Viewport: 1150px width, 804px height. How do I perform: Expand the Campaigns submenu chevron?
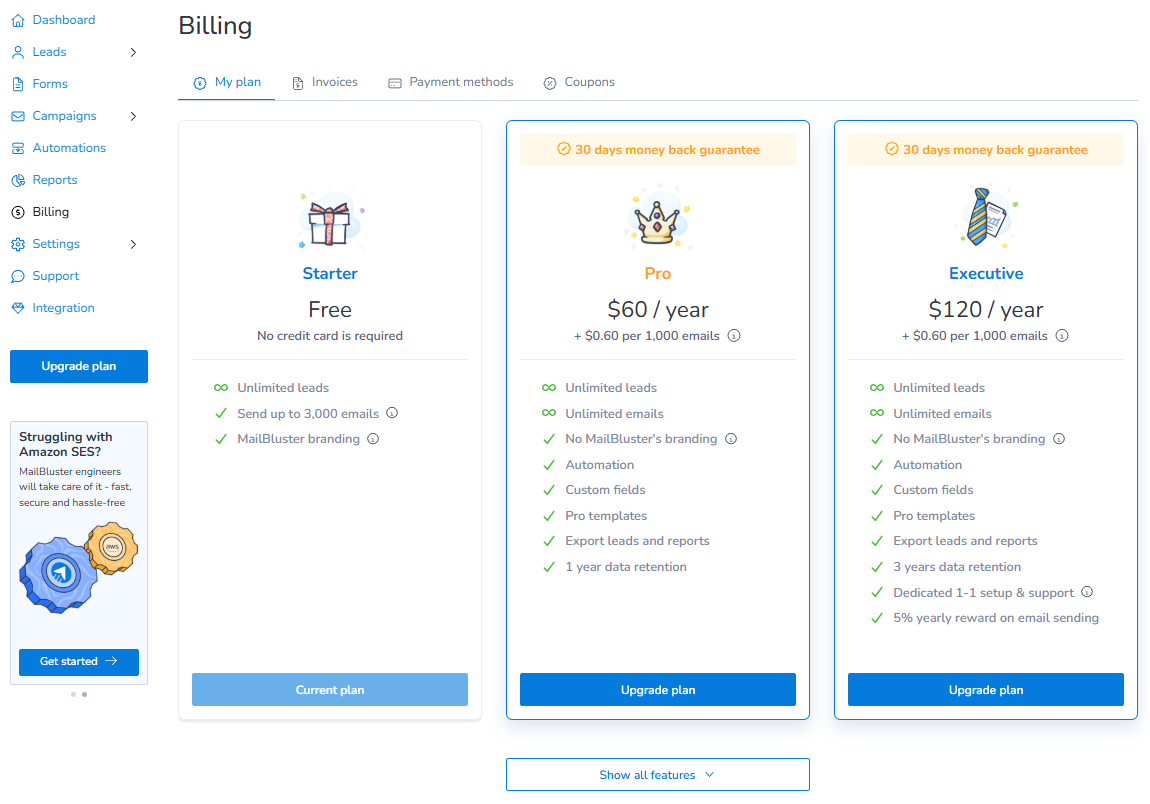[133, 116]
